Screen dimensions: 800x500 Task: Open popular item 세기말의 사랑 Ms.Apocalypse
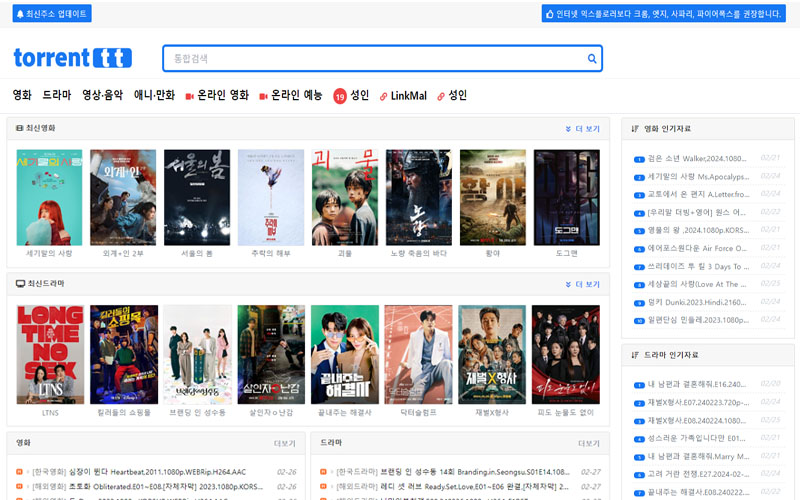(698, 177)
